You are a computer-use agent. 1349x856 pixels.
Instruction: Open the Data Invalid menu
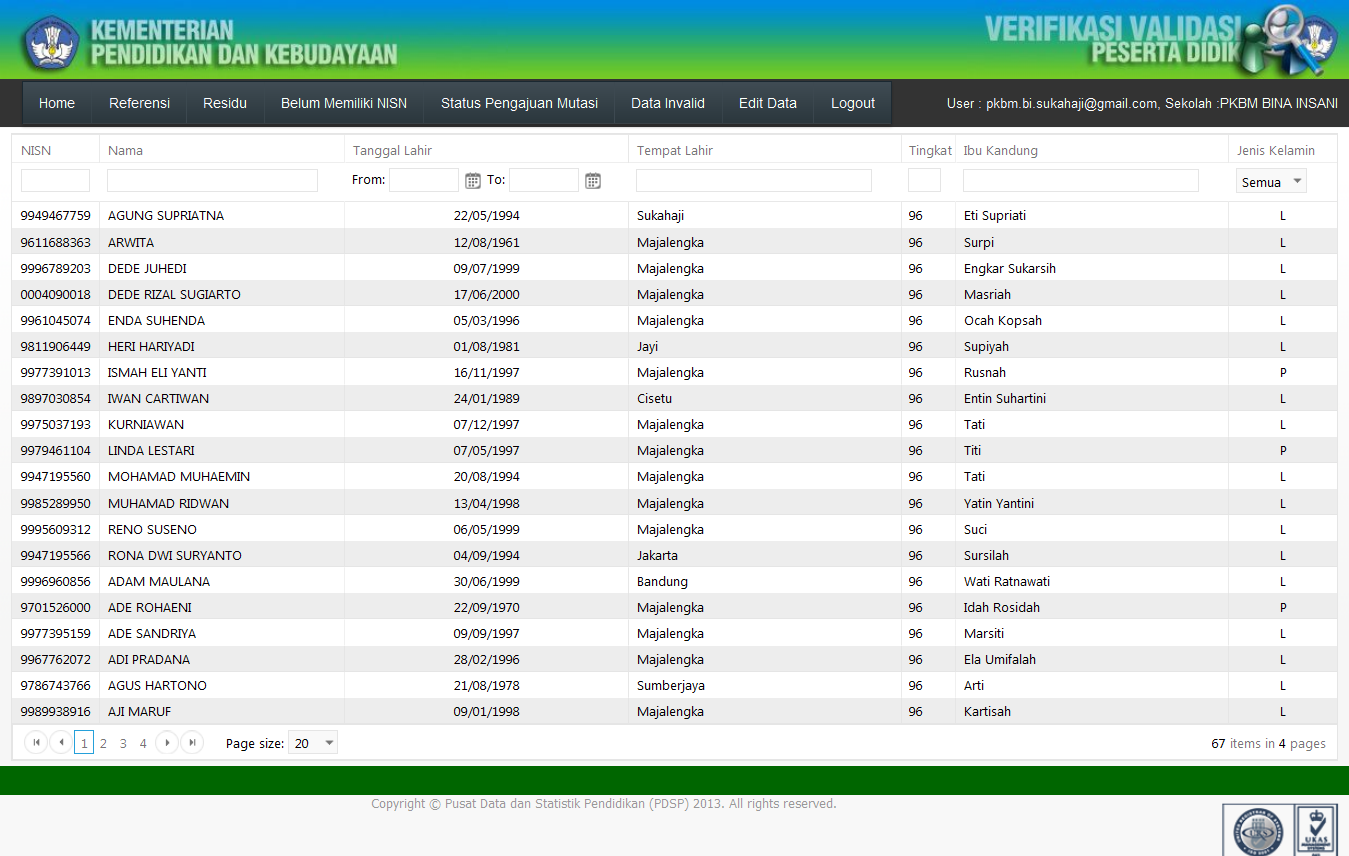tap(668, 103)
